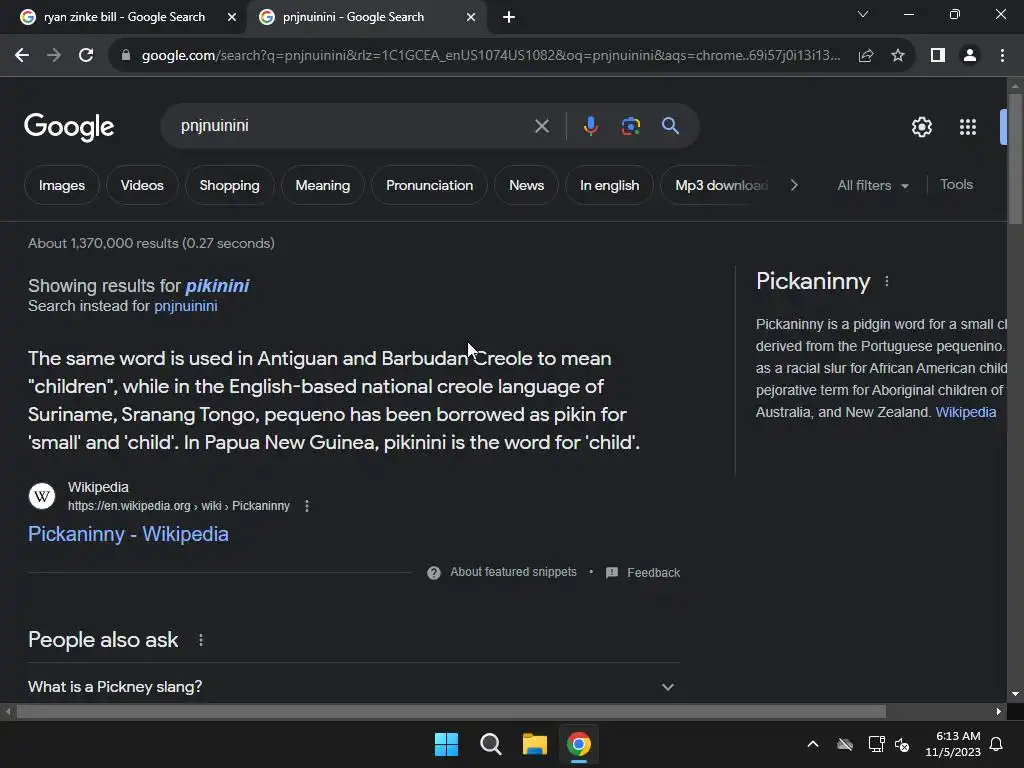Filter results by News
1024x768 pixels.
[x=526, y=185]
